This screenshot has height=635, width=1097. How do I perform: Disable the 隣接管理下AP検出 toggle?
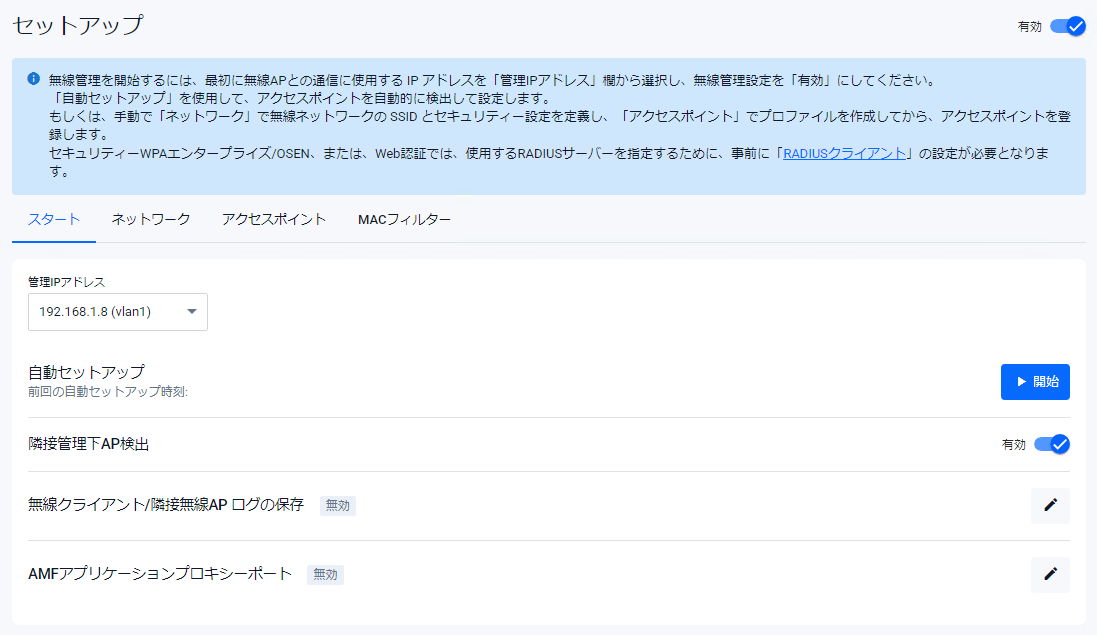[1051, 444]
